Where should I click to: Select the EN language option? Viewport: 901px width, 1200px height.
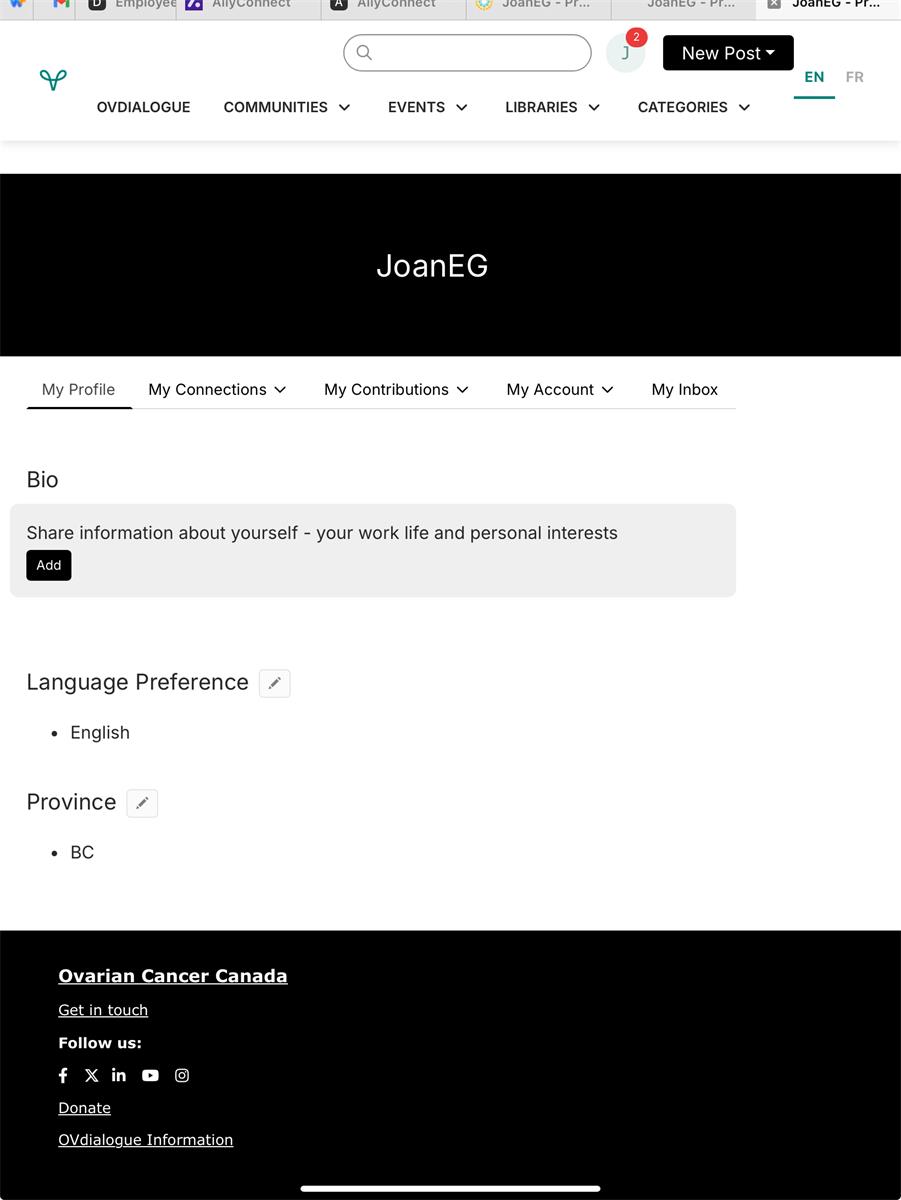click(x=814, y=77)
